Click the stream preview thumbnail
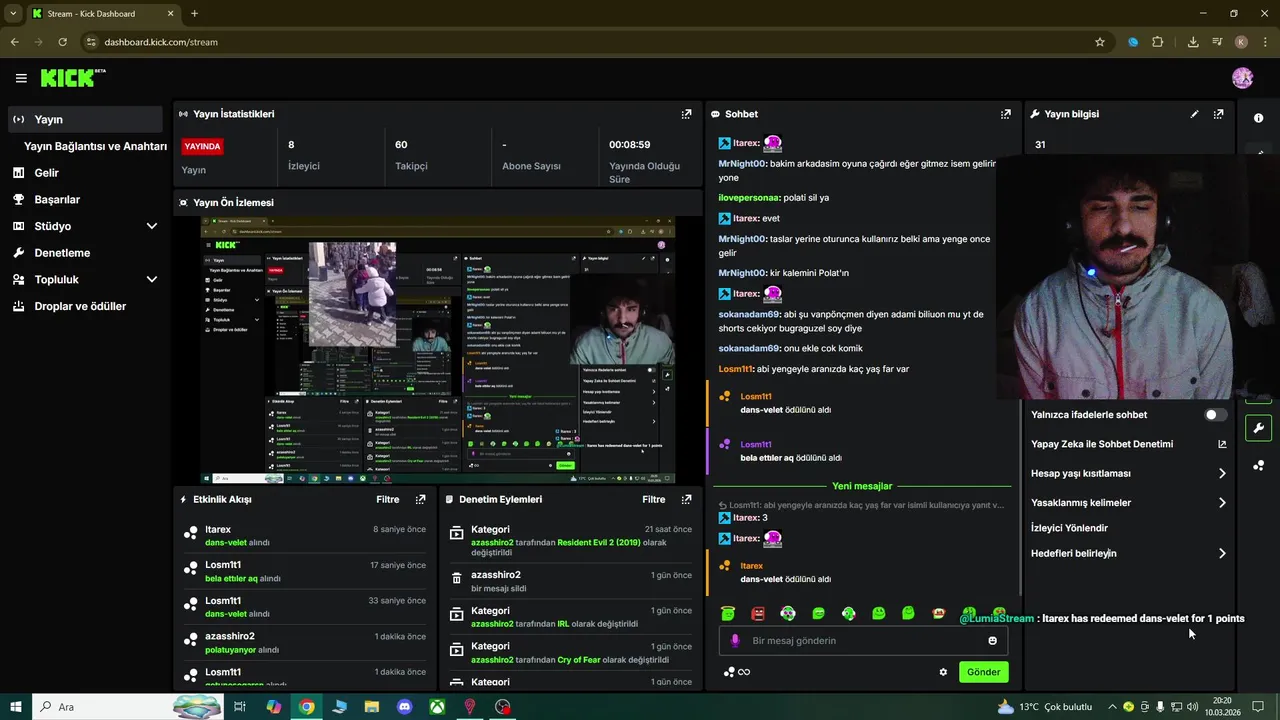The height and width of the screenshot is (720, 1280). (x=437, y=350)
